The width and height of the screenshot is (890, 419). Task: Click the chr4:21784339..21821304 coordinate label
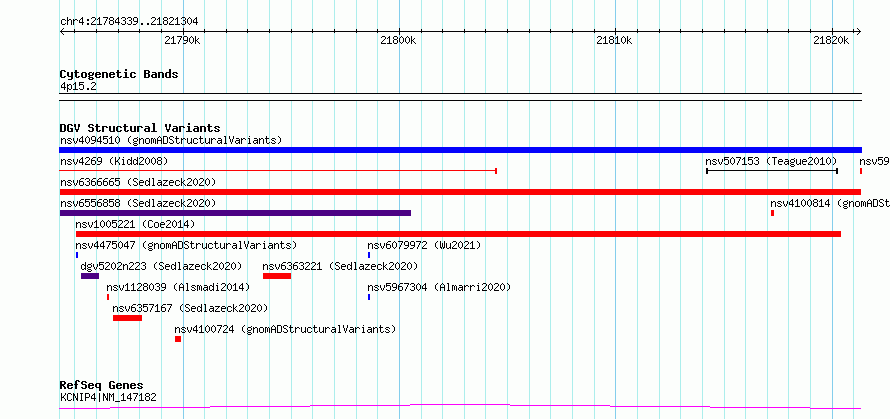pyautogui.click(x=129, y=22)
